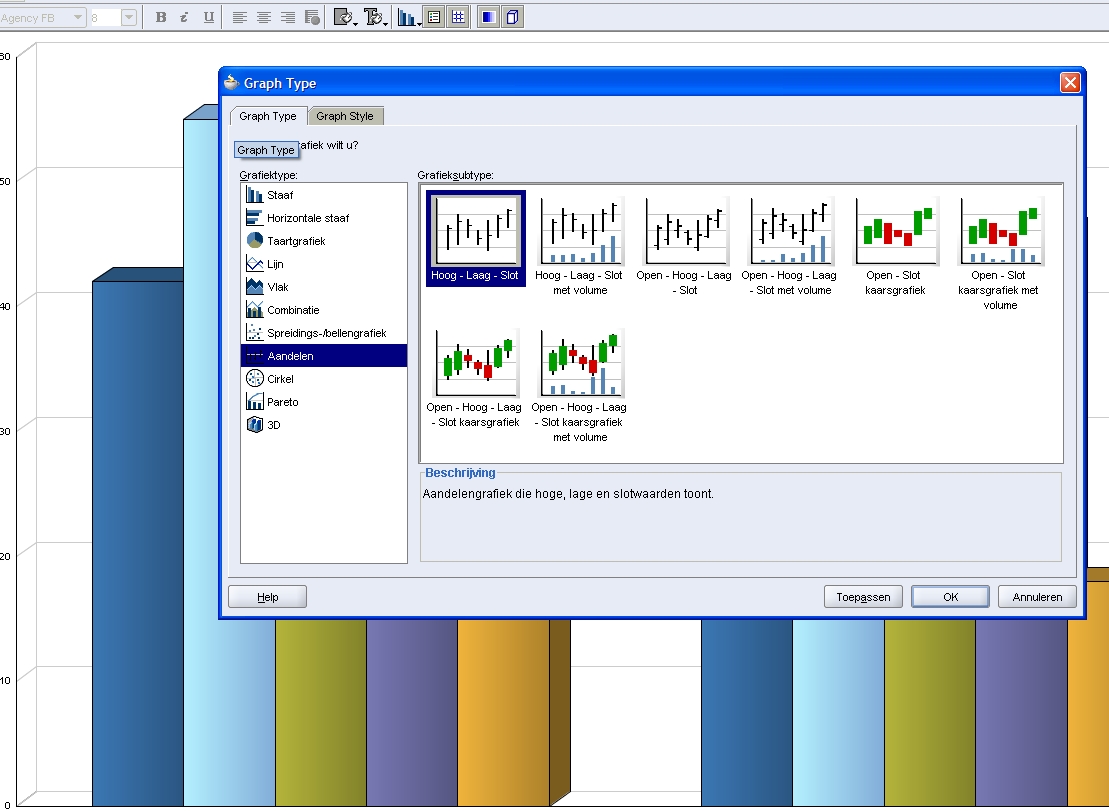
Task: Toggle underline formatting in toolbar
Action: click(x=208, y=17)
